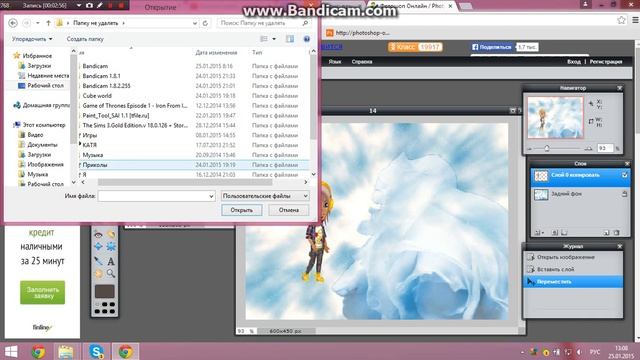Select the Приколы folder row
Screen dimensions: 640x360
pos(194,165)
